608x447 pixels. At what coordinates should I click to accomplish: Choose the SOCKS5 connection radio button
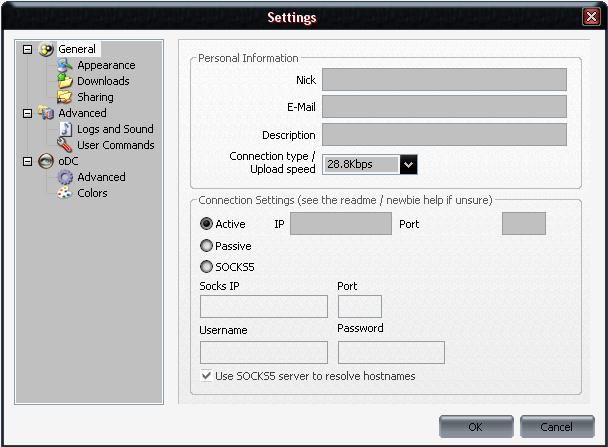(x=207, y=267)
